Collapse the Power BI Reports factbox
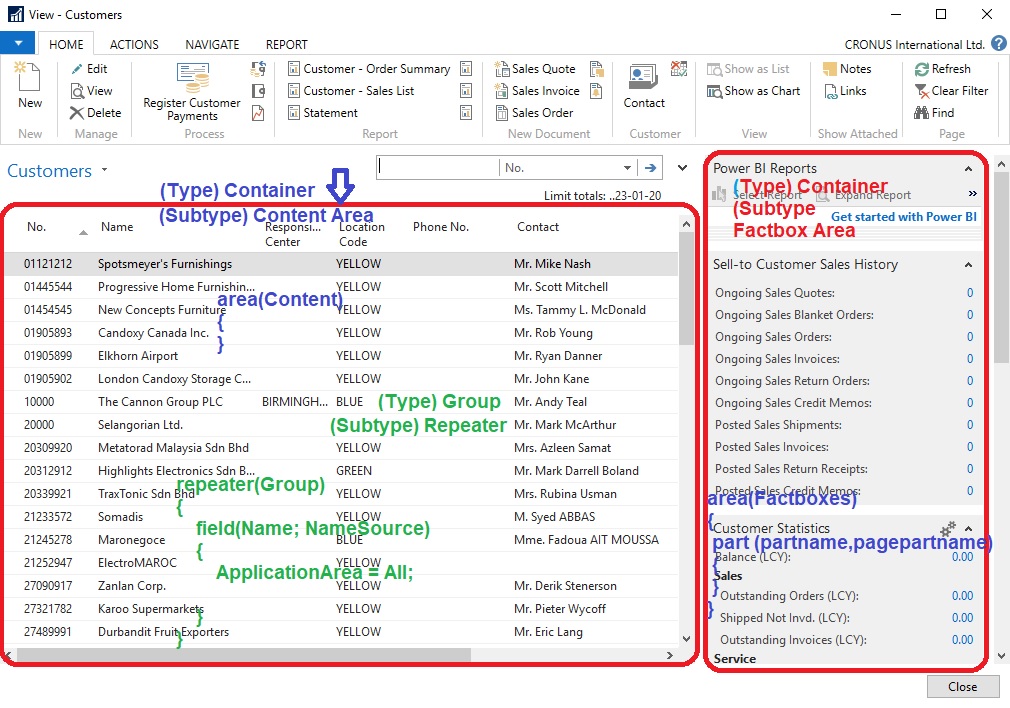1010x708 pixels. click(x=968, y=169)
